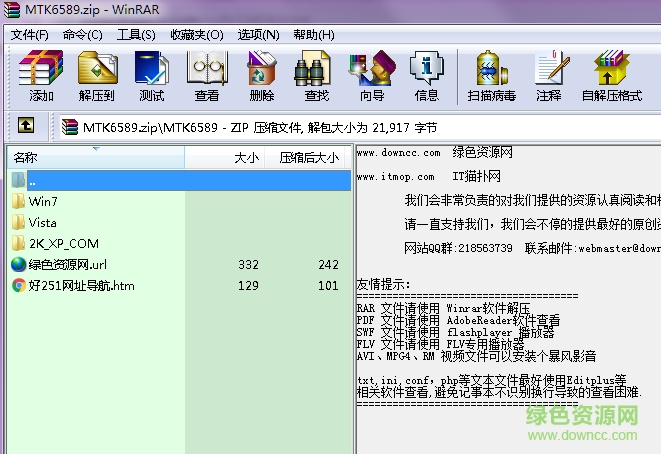
Task: Select the 2K_XP_COM folder name
Action: click(x=64, y=244)
